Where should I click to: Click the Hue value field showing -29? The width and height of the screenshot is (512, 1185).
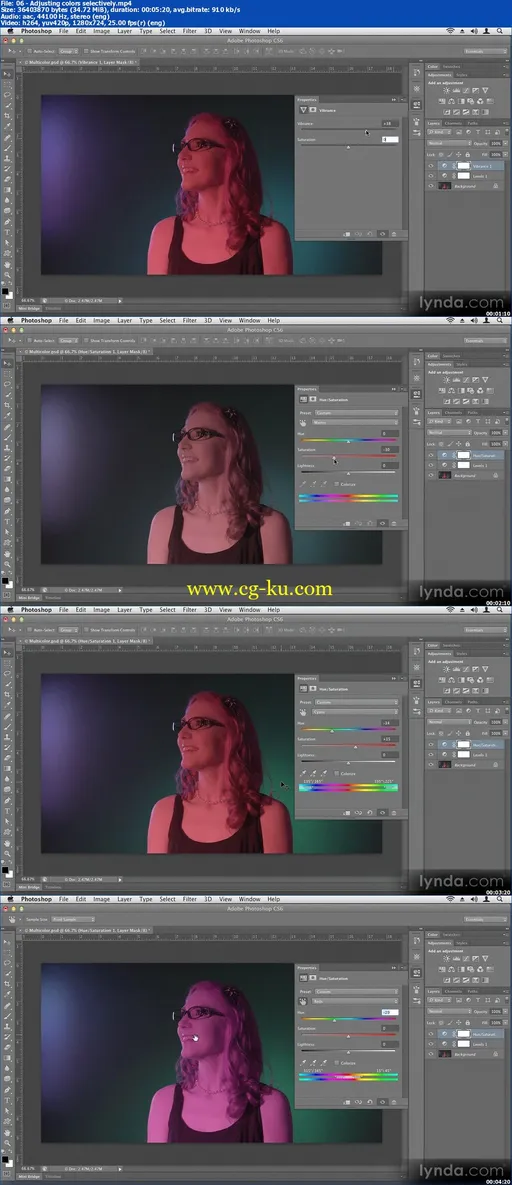[x=389, y=1012]
